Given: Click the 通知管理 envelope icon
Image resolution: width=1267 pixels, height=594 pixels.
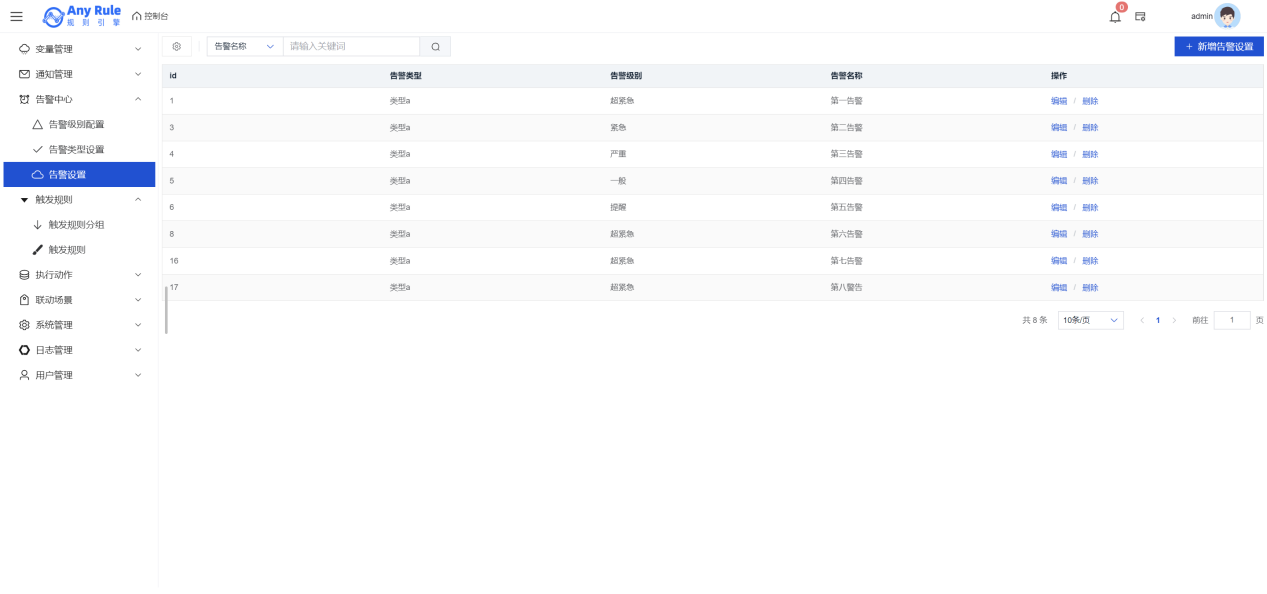Looking at the screenshot, I should click(25, 74).
